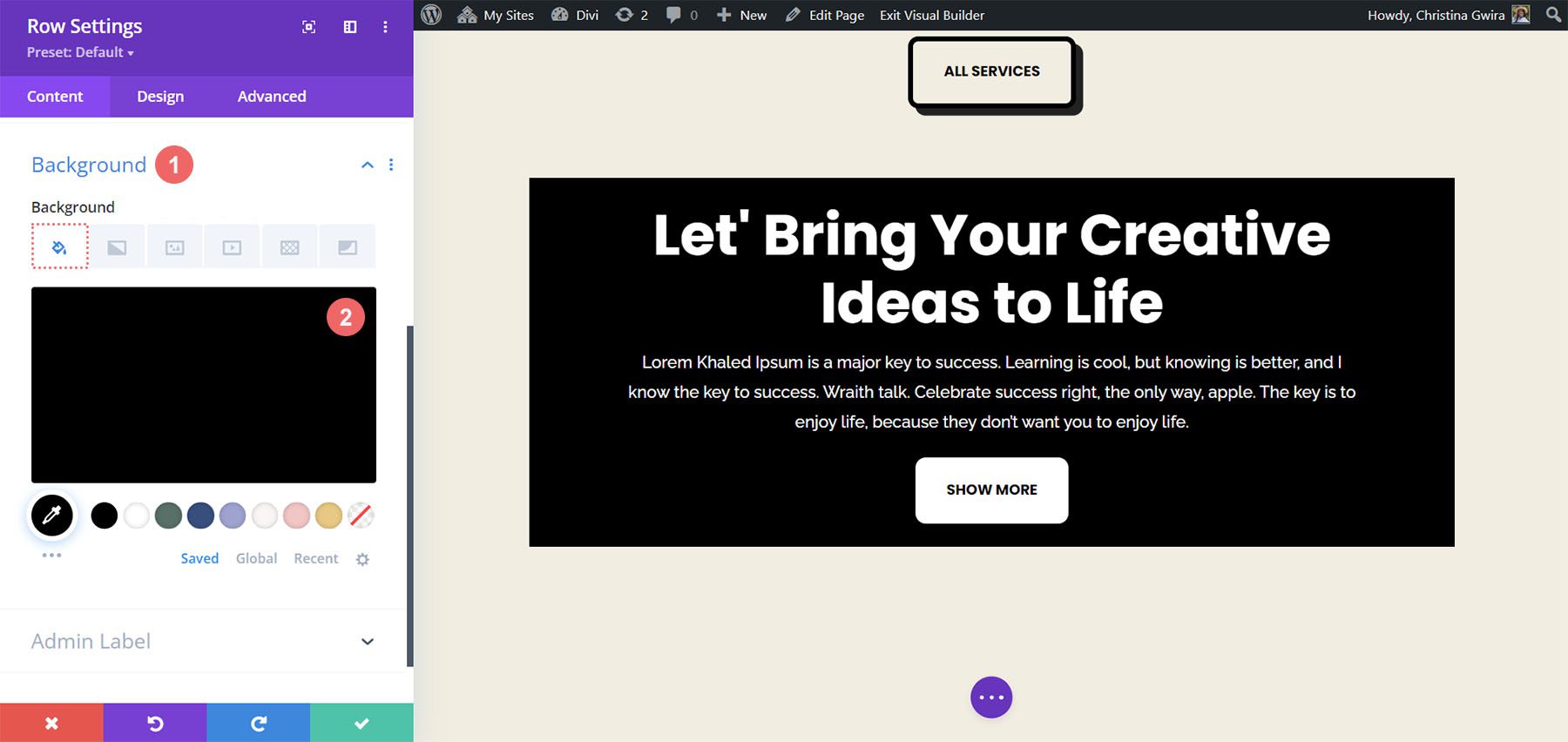Open the WordPress logo menu
The height and width of the screenshot is (742, 1568).
pyautogui.click(x=431, y=15)
